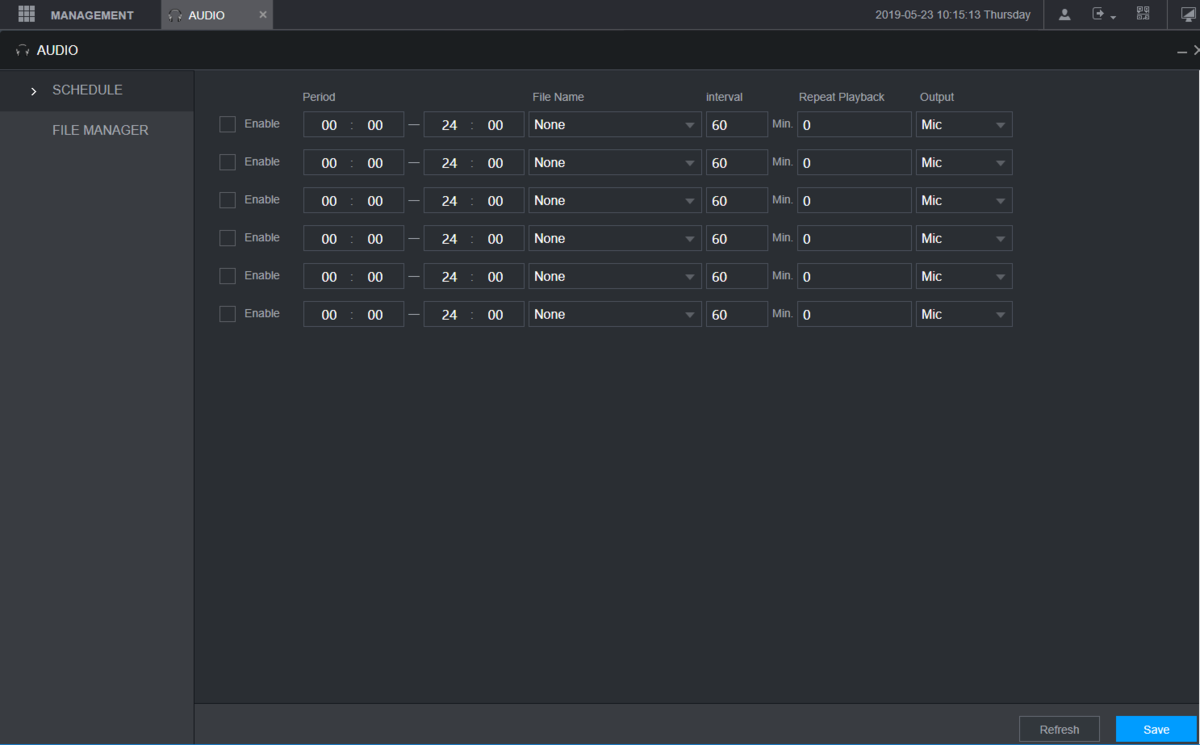Close the AUDIO tab

click(x=263, y=15)
